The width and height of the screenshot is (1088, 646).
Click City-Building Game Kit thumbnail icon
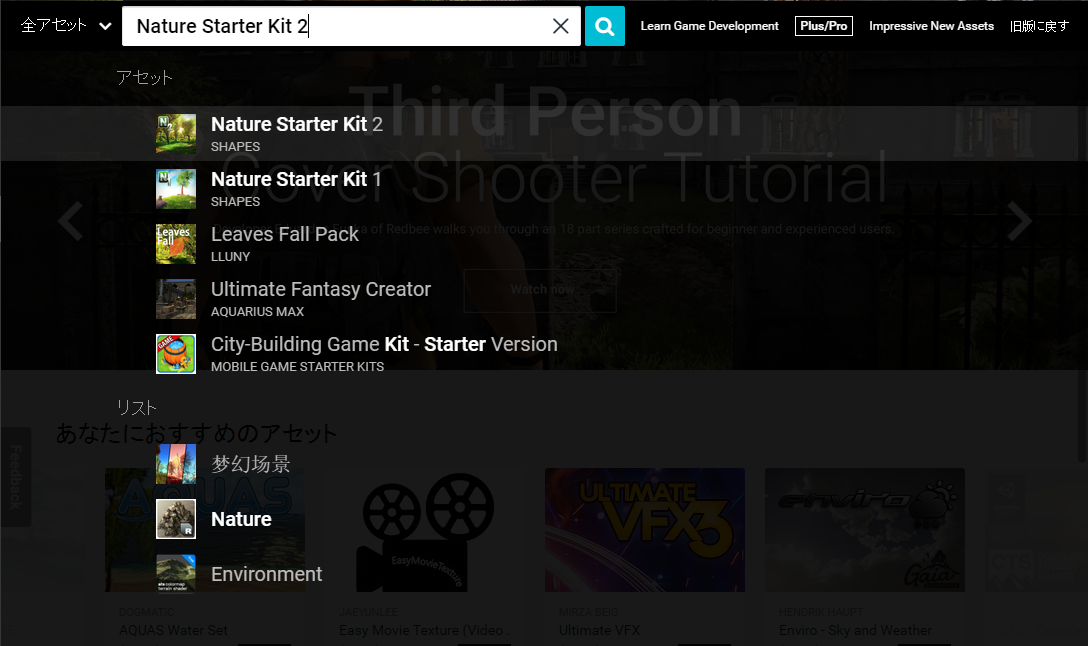click(176, 354)
